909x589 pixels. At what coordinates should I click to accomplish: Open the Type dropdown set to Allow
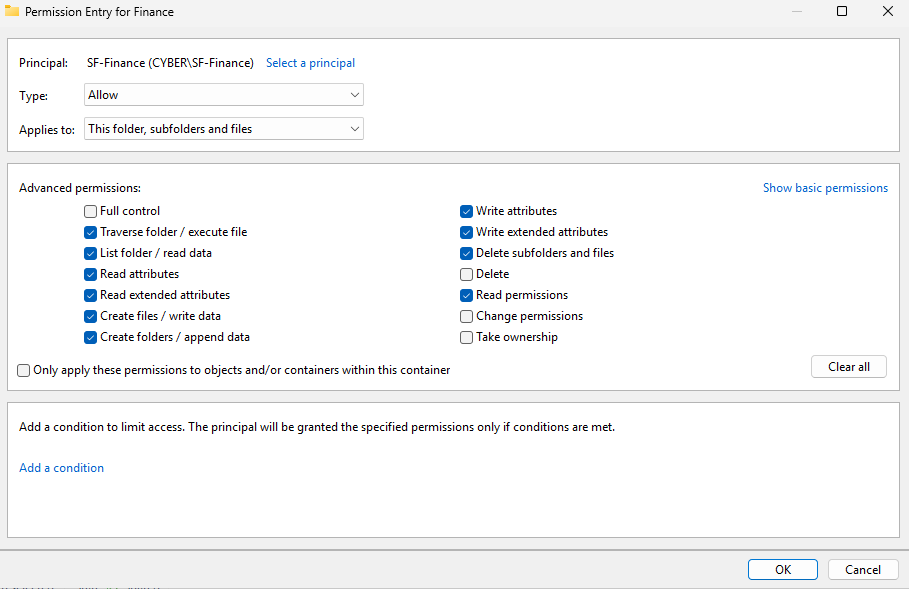pyautogui.click(x=224, y=95)
